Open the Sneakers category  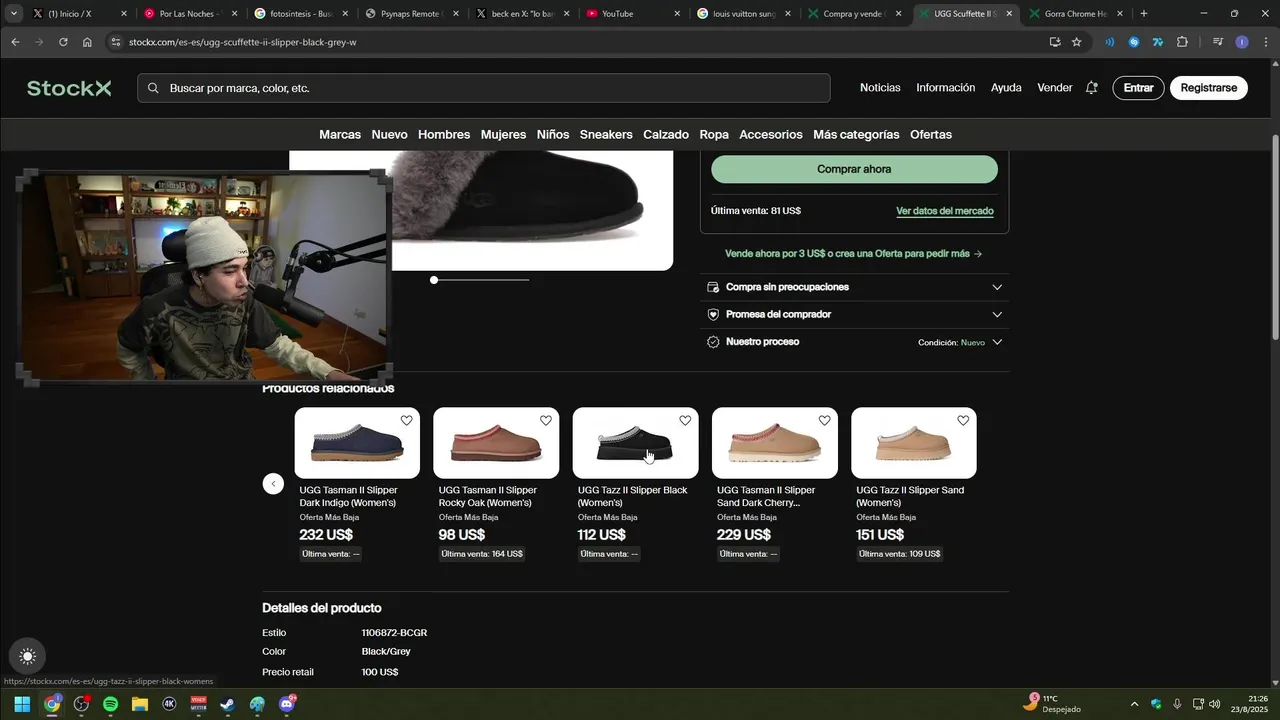[x=606, y=134]
